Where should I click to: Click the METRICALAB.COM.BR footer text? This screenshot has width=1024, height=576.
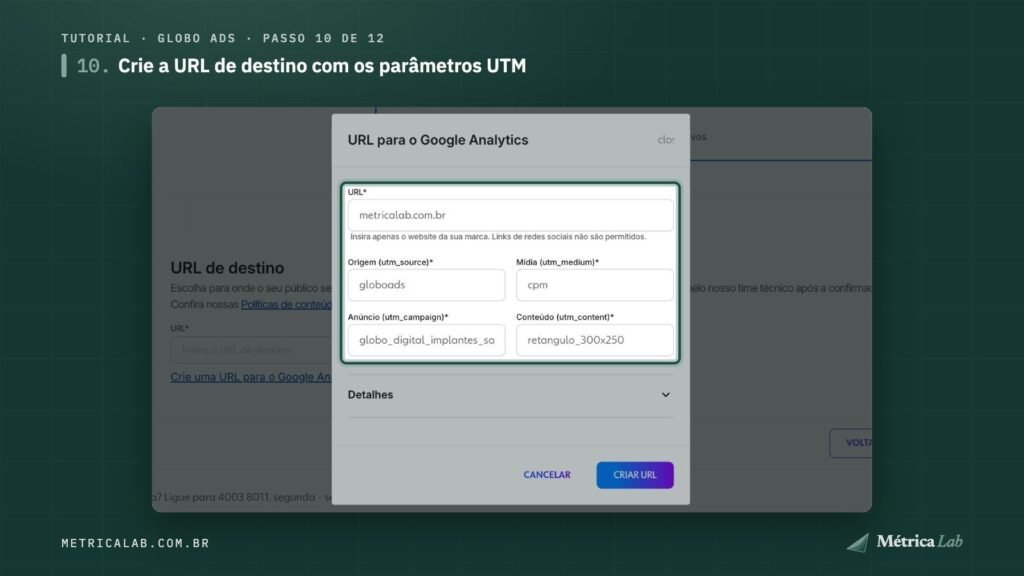[135, 543]
